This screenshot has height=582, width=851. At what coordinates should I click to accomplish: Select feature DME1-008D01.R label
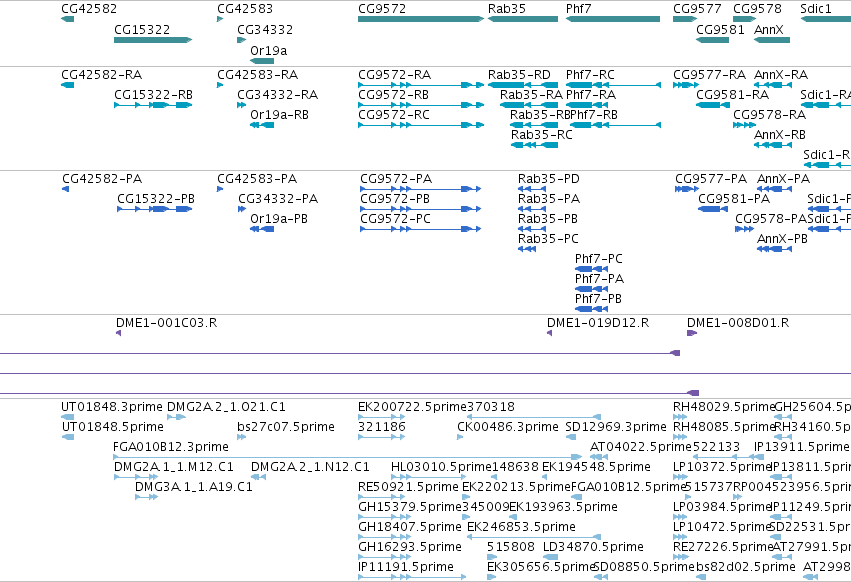click(x=738, y=323)
